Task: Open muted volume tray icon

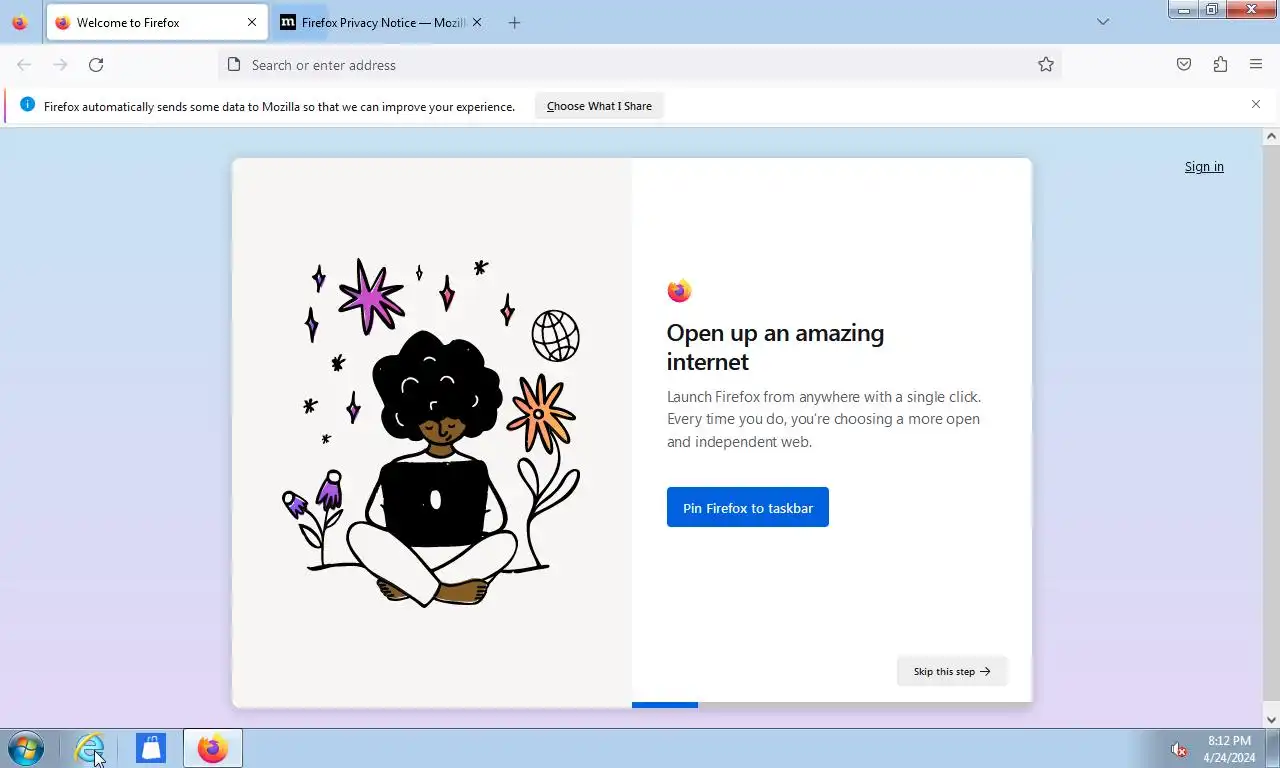Action: (1179, 749)
